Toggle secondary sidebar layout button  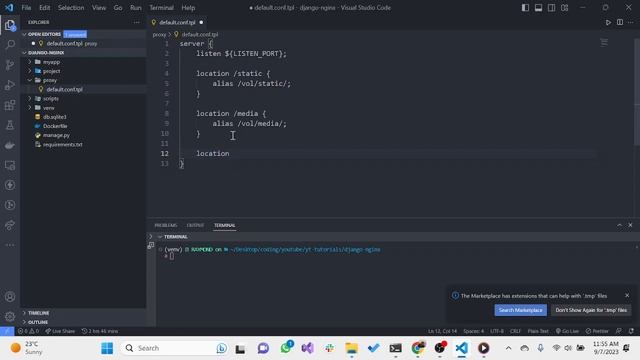(x=551, y=8)
